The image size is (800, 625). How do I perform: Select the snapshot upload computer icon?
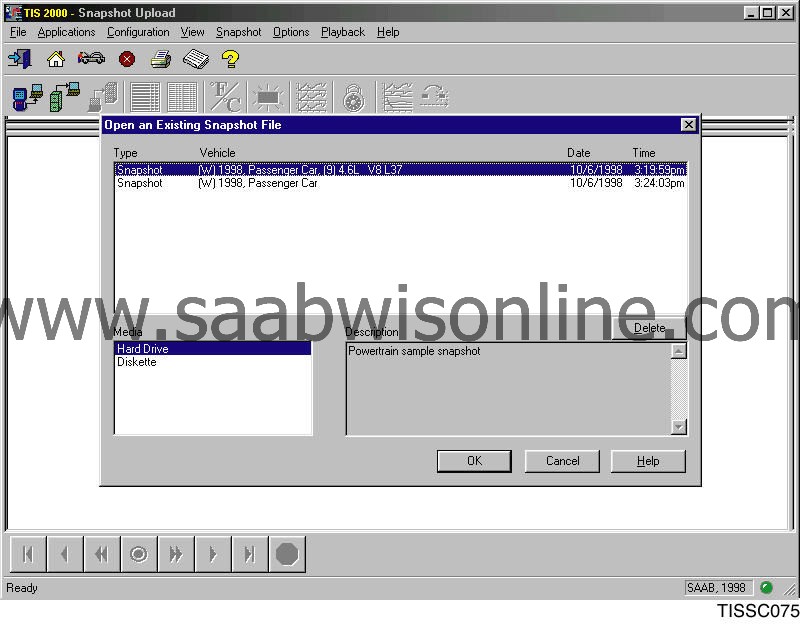pyautogui.click(x=22, y=95)
